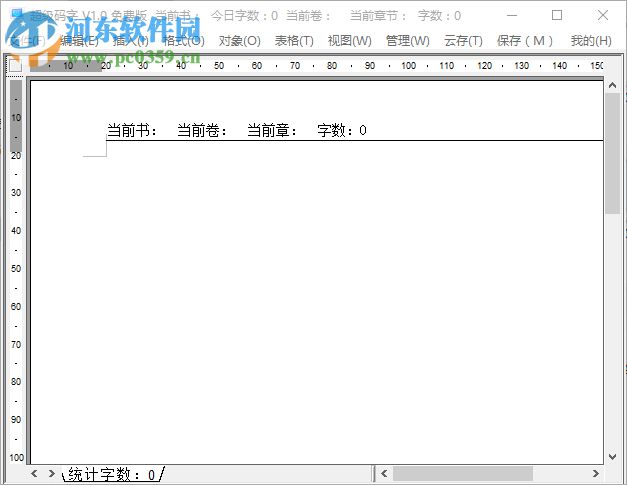Click the 50 mark on vertical ruler

pyautogui.click(x=16, y=269)
